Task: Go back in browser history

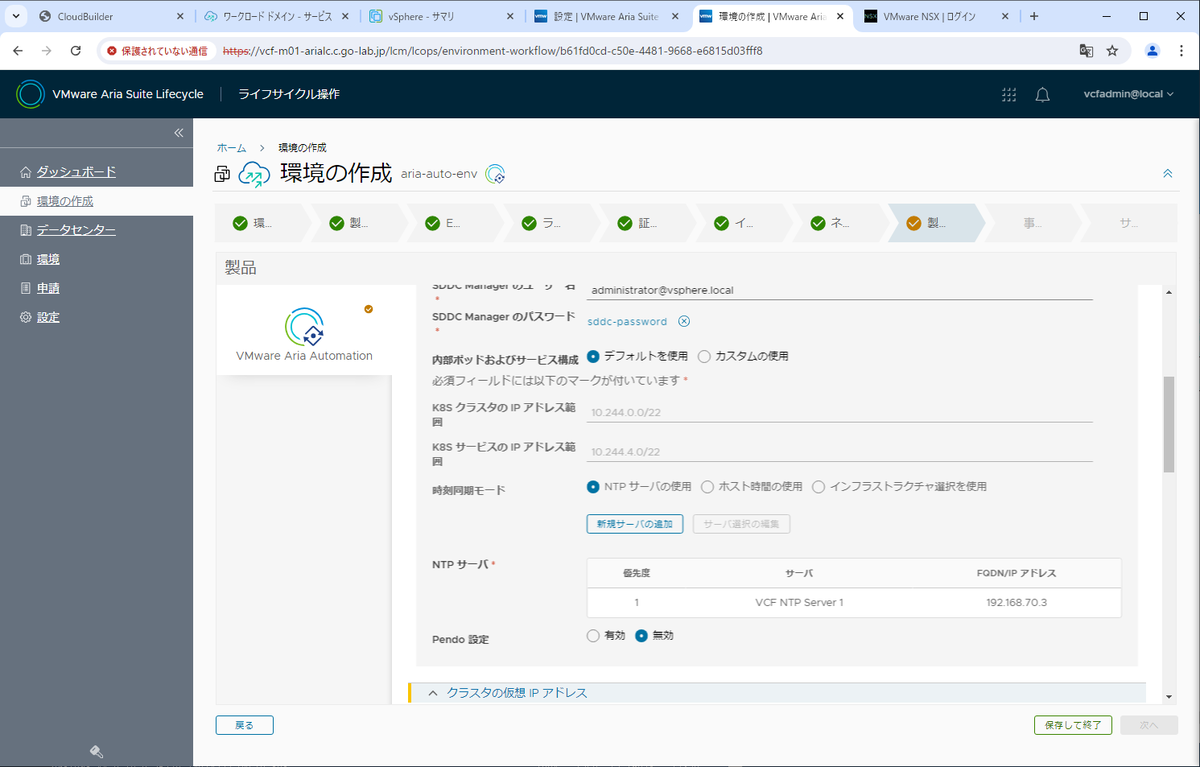Action: [19, 50]
